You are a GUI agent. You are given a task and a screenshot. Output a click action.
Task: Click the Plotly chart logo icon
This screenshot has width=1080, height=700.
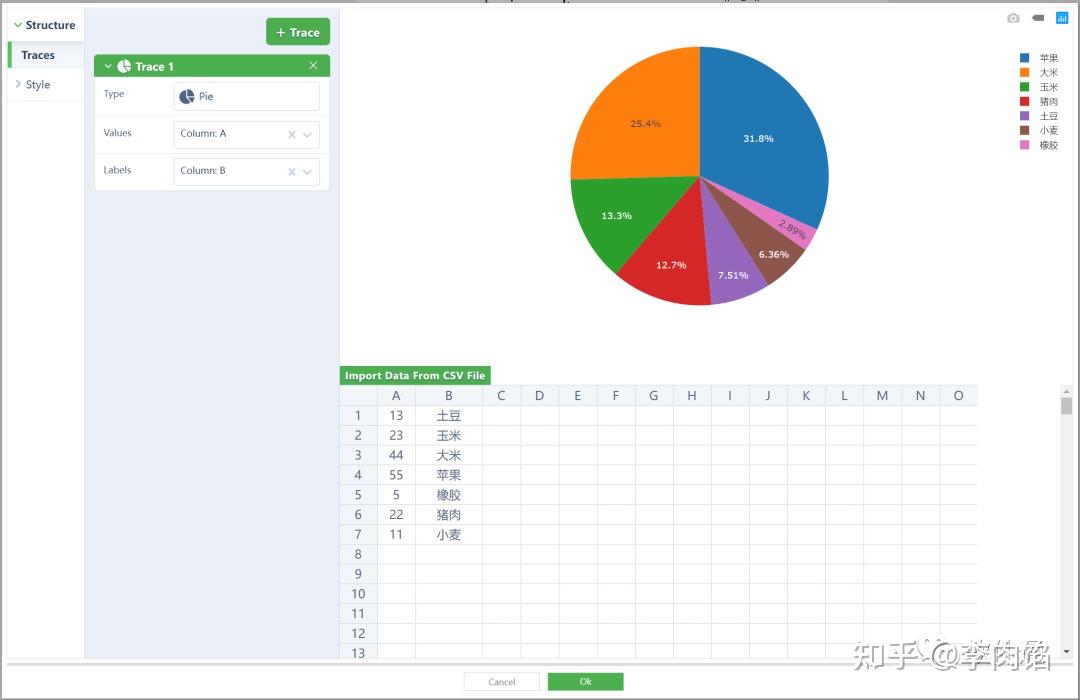coord(1061,18)
